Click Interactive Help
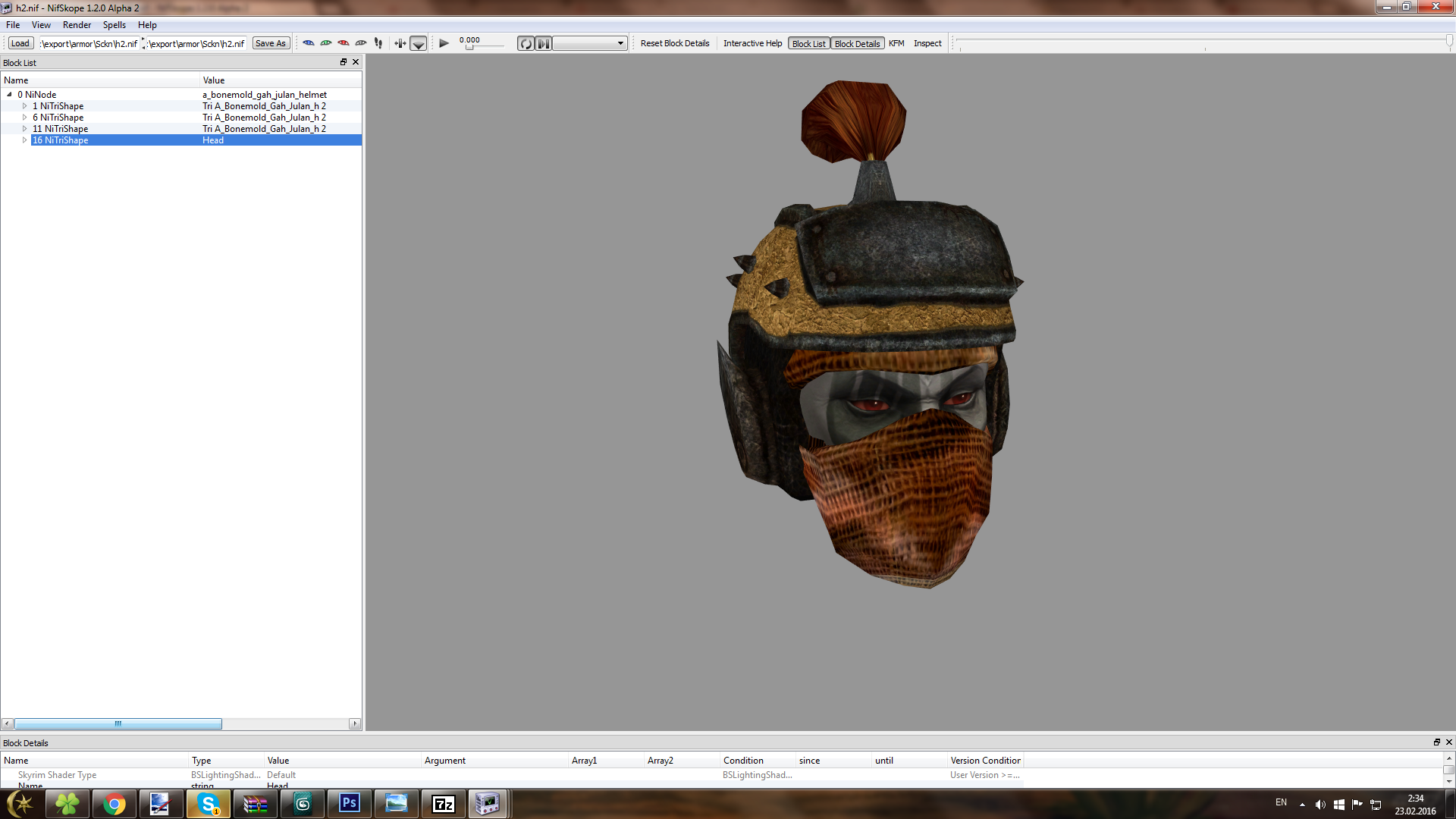 [752, 43]
